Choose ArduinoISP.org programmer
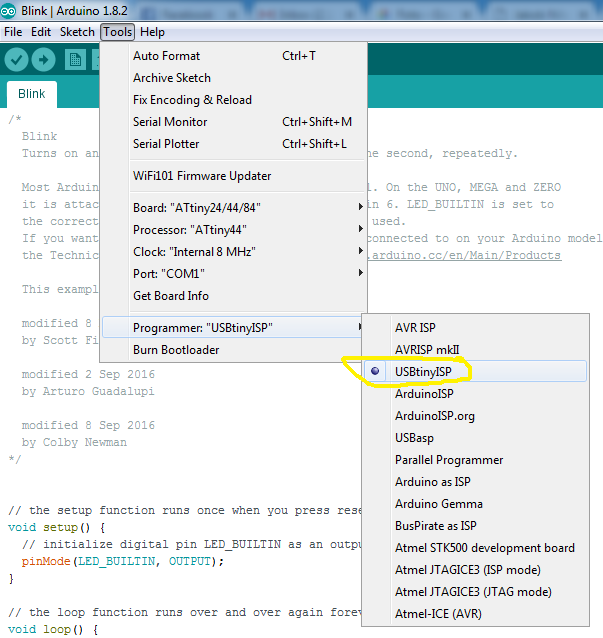The width and height of the screenshot is (603, 638). point(475,416)
